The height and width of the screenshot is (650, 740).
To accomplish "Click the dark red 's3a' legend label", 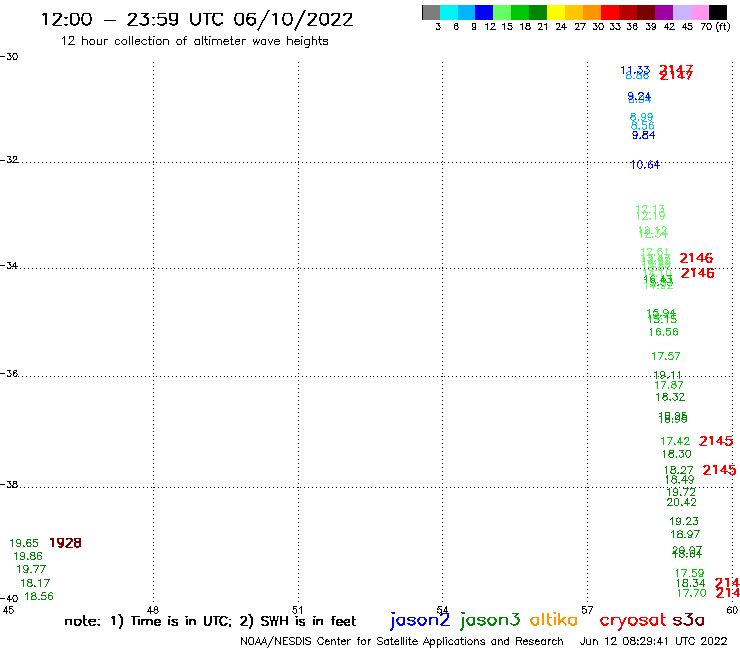I will (x=688, y=620).
